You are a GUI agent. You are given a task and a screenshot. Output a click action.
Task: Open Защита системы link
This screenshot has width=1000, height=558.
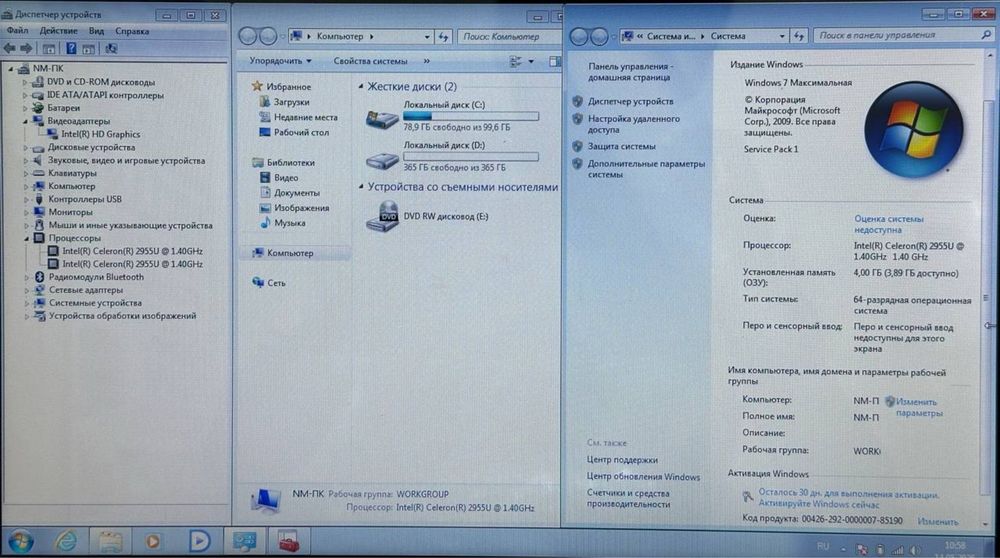[x=621, y=147]
